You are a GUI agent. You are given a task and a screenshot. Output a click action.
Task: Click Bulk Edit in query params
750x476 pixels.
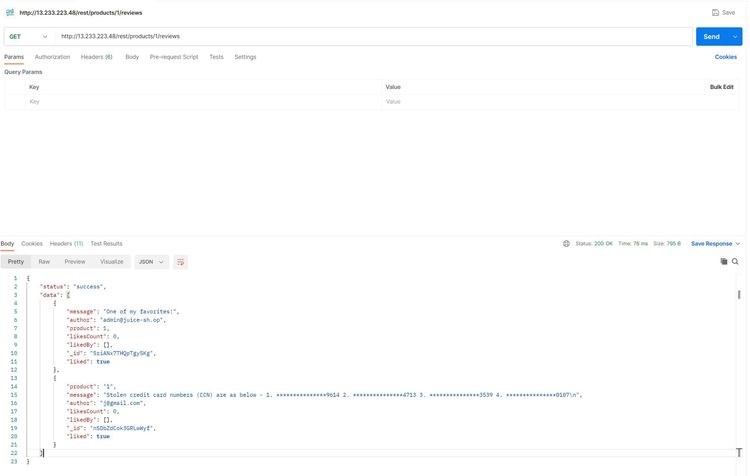click(721, 87)
